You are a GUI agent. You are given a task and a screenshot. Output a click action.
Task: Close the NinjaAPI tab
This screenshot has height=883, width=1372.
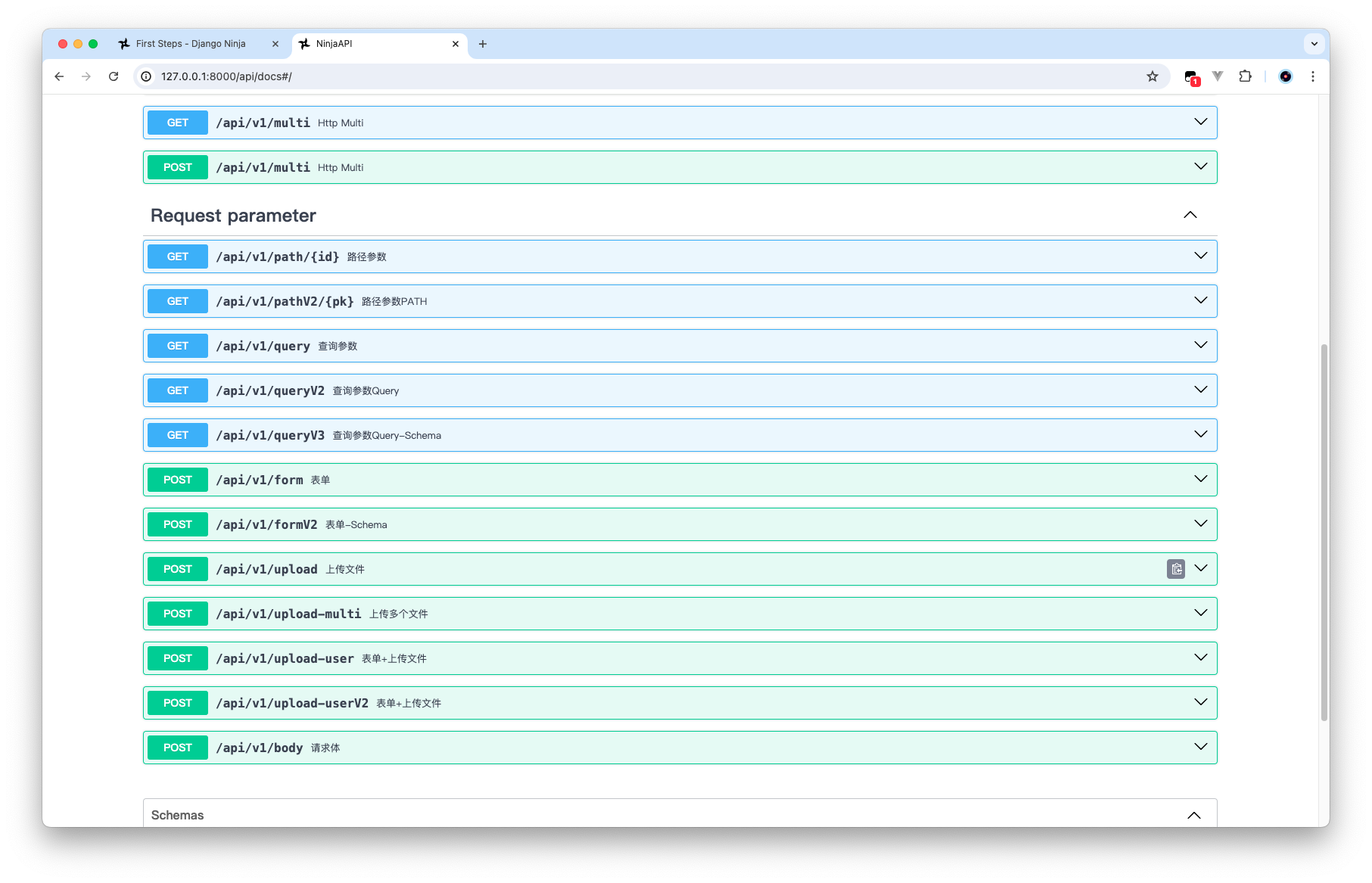coord(456,44)
